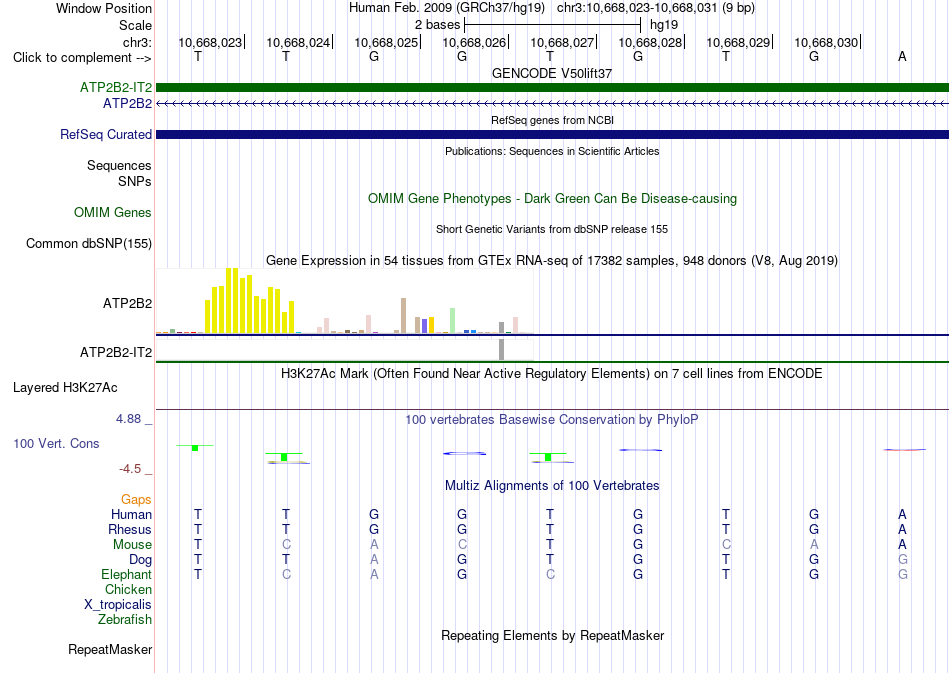The image size is (950, 673).
Task: Click Mouse row base C under 10,668,024
Action: tap(286, 545)
